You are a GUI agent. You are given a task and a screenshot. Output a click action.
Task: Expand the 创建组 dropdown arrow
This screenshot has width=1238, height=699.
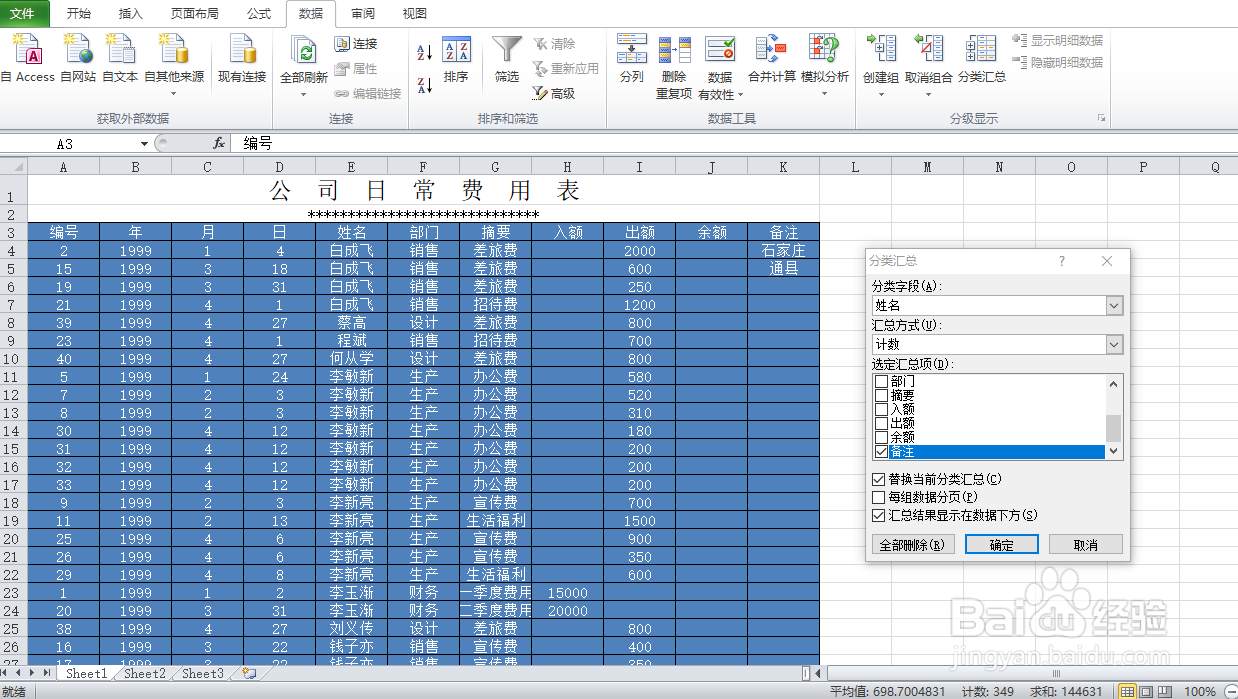(881, 94)
